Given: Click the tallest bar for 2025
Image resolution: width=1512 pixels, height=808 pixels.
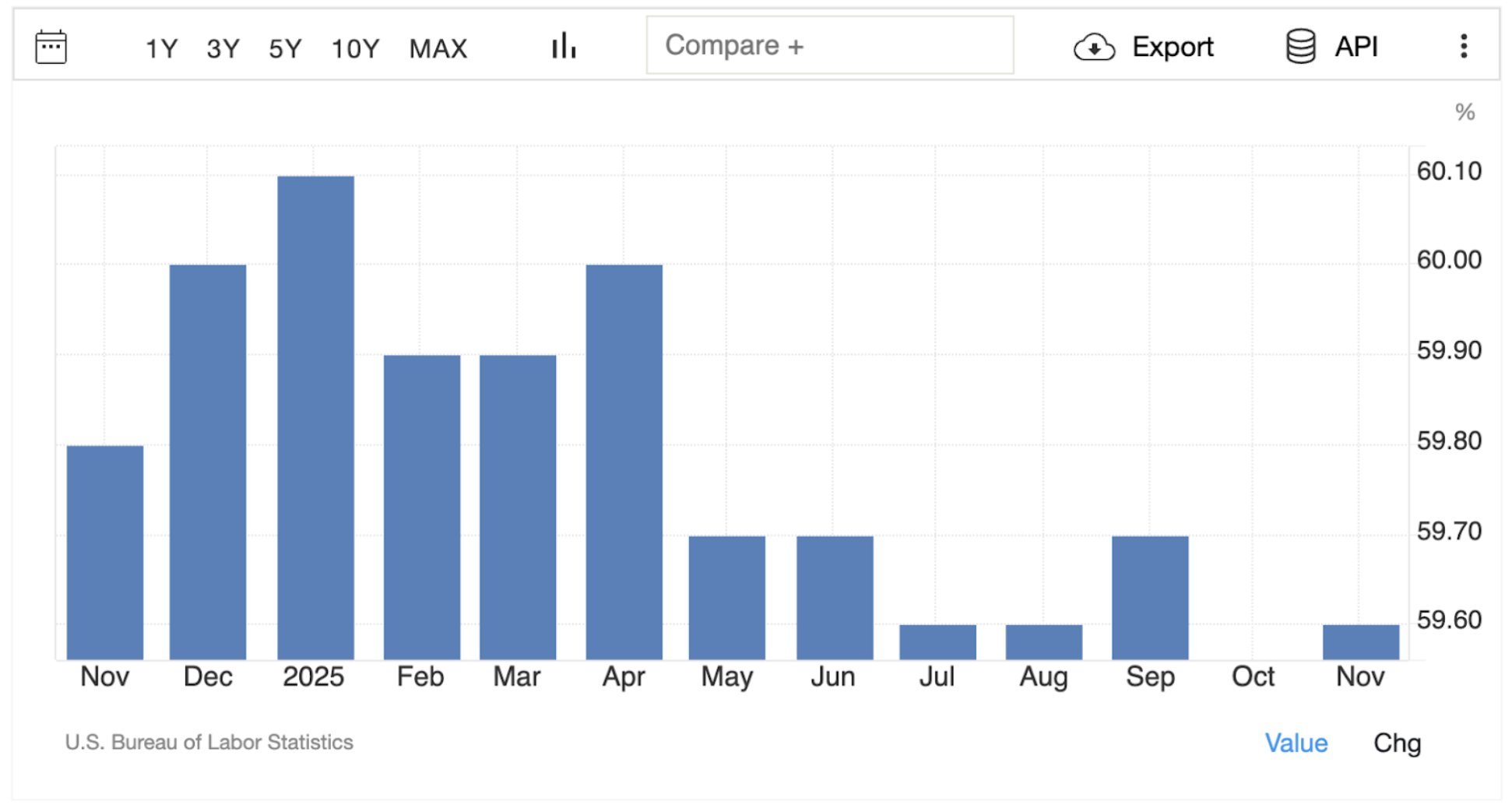Looking at the screenshot, I should click(315, 417).
